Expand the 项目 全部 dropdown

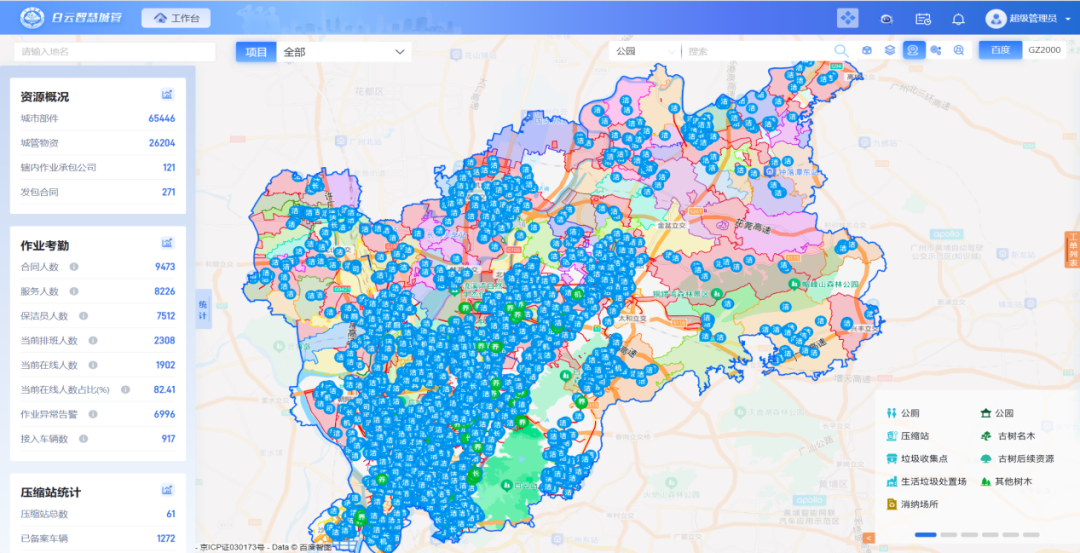click(344, 52)
